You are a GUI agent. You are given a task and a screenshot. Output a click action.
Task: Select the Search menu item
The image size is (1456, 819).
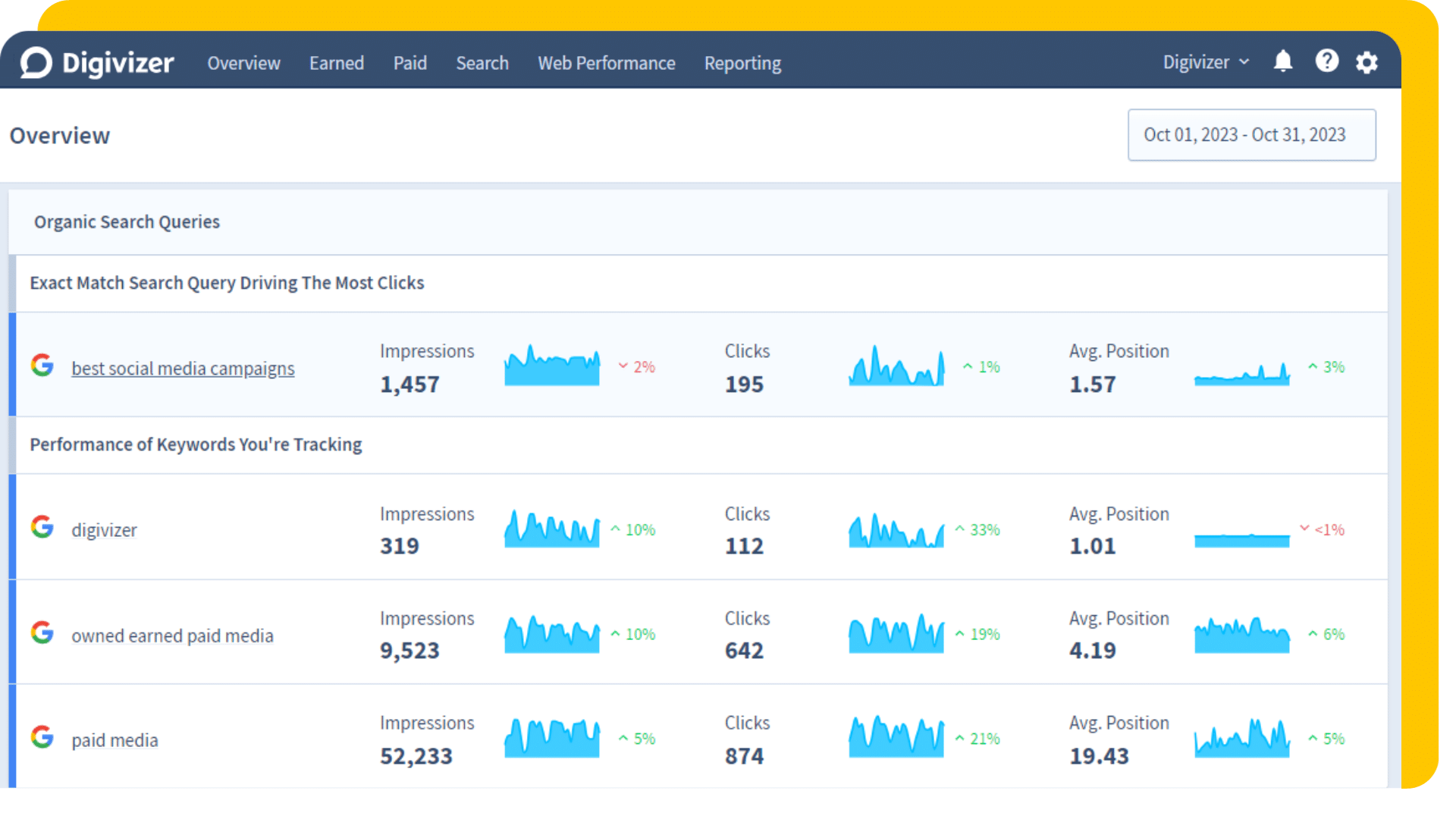click(482, 63)
